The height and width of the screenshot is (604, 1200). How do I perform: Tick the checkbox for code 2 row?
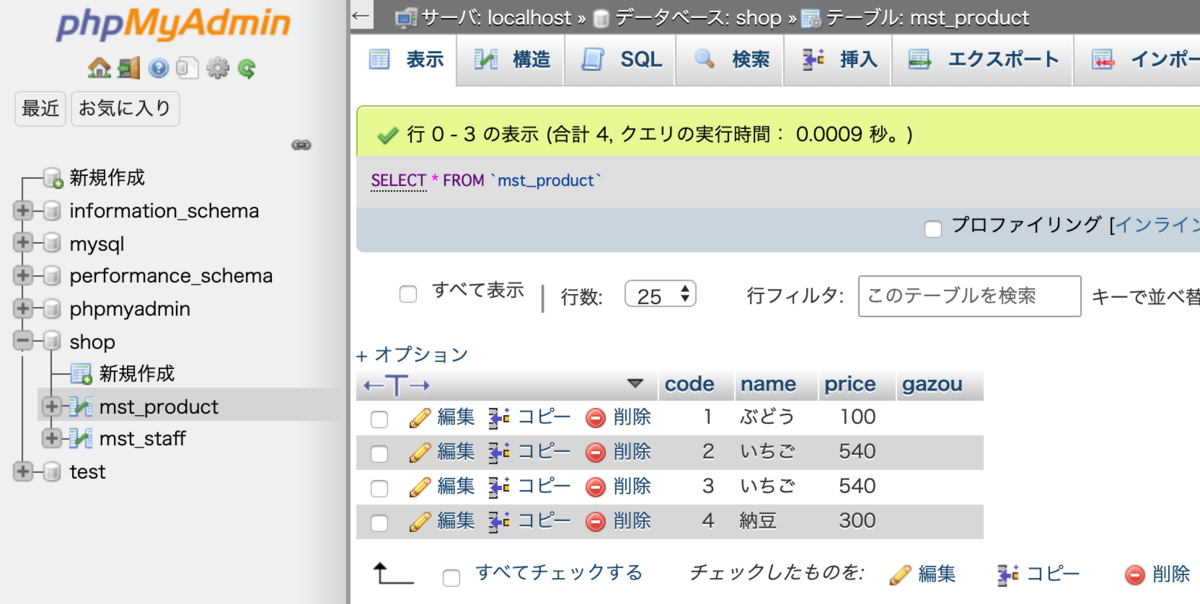(x=379, y=454)
